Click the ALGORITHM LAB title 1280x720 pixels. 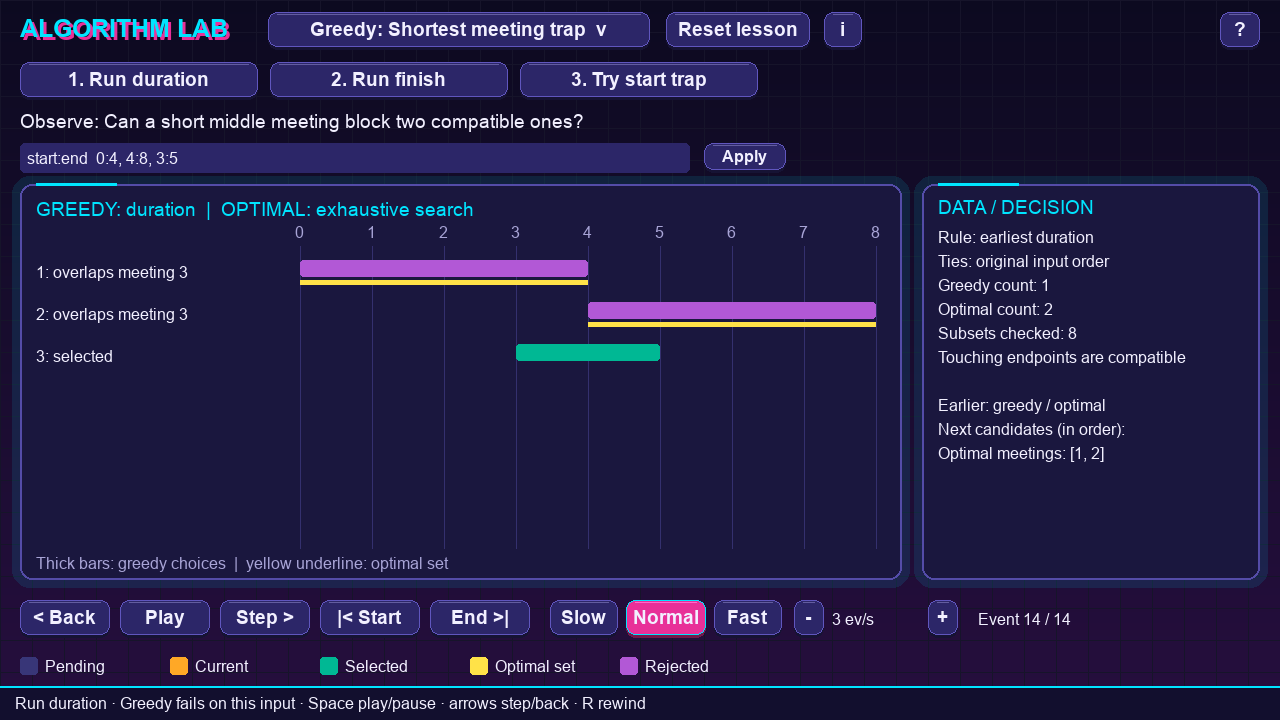pyautogui.click(x=125, y=30)
